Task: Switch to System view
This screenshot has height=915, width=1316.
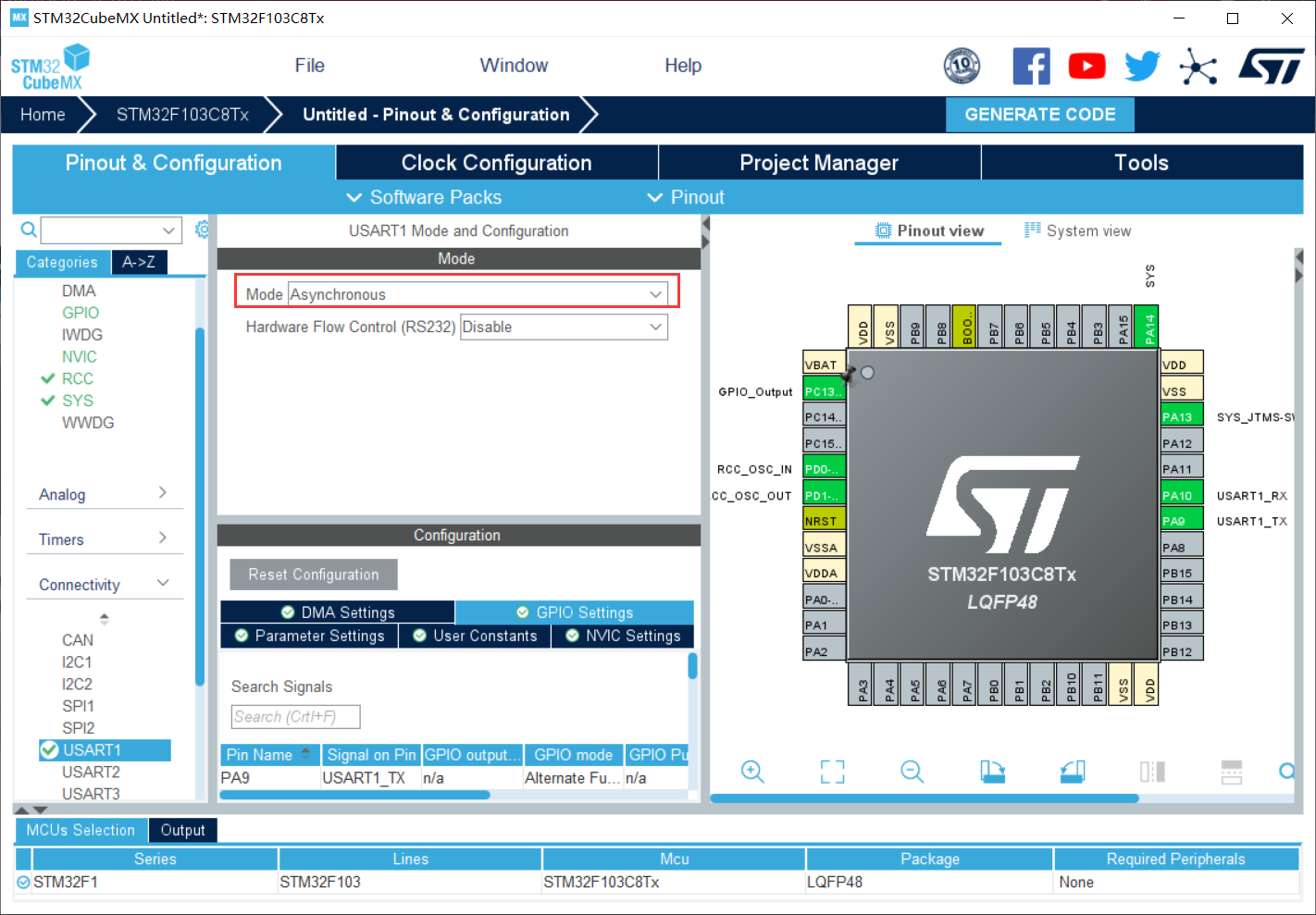Action: point(1077,230)
